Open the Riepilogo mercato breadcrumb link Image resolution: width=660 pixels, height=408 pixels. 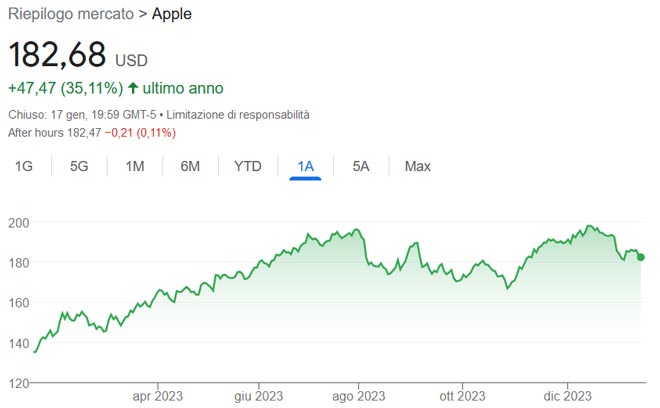coord(71,14)
